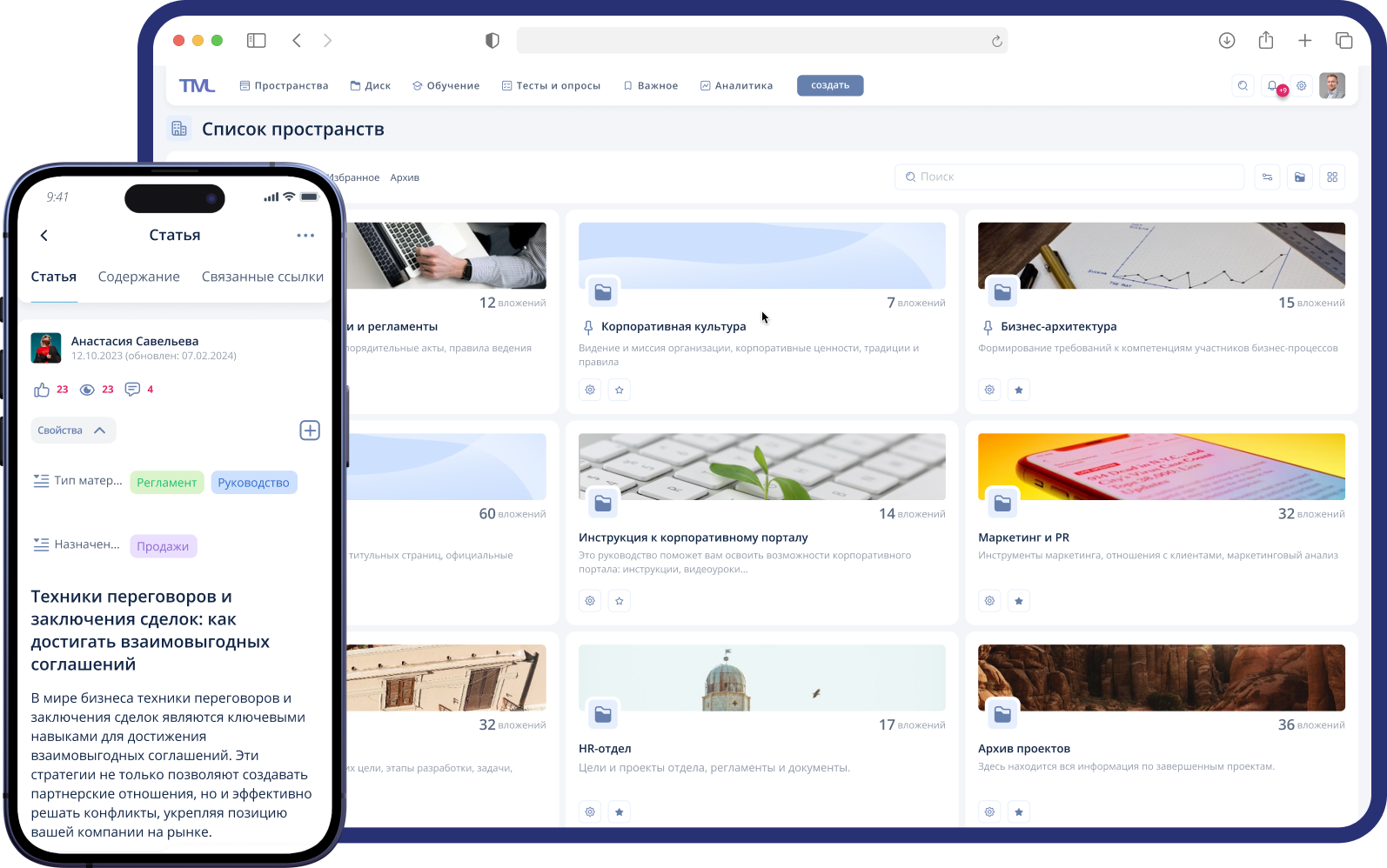The image size is (1387, 868).
Task: Click the создать button
Action: (830, 85)
